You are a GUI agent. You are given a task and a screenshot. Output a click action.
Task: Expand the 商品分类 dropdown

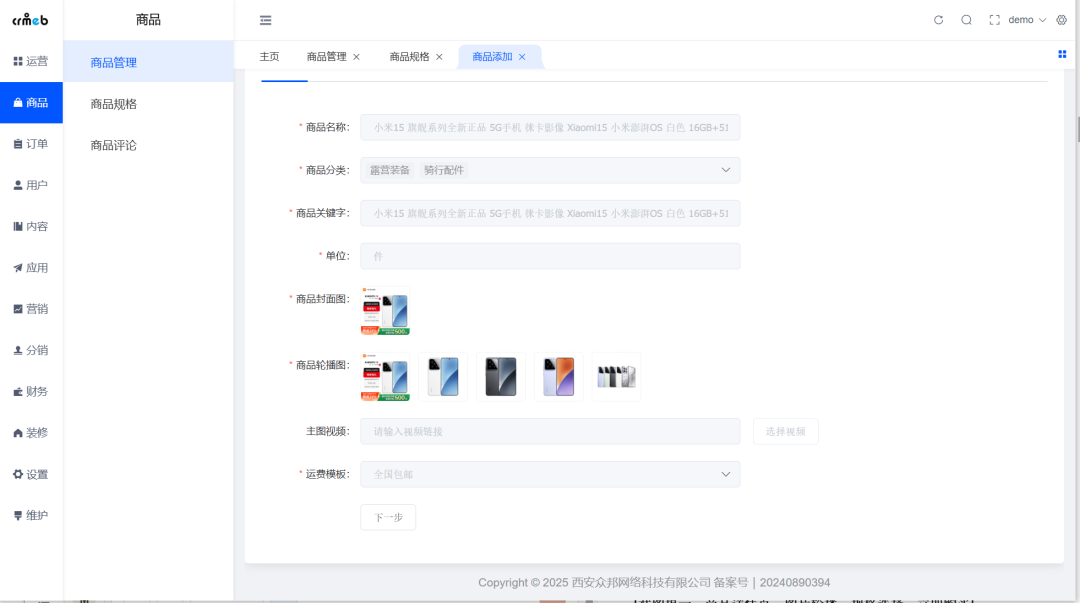click(550, 170)
